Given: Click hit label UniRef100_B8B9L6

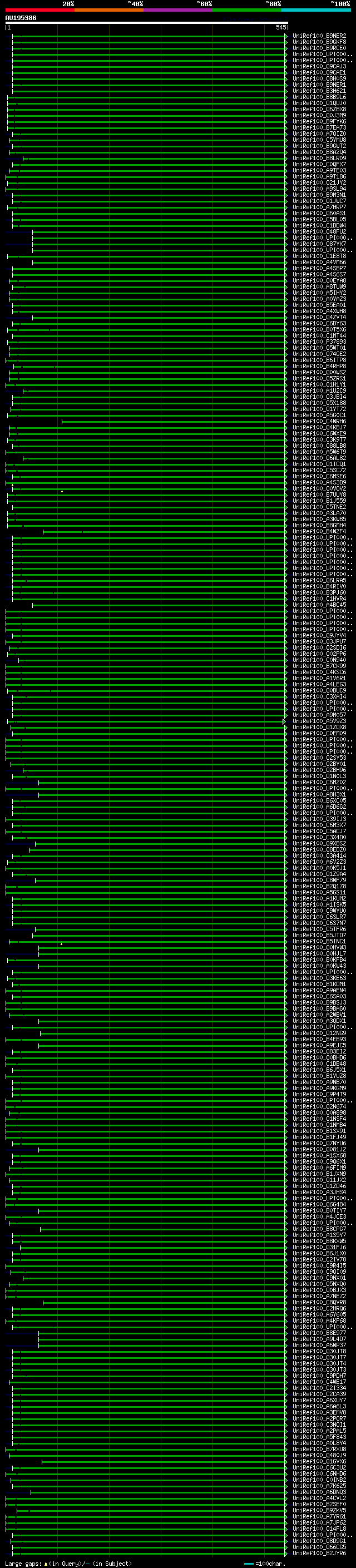Looking at the screenshot, I should coord(319,97).
